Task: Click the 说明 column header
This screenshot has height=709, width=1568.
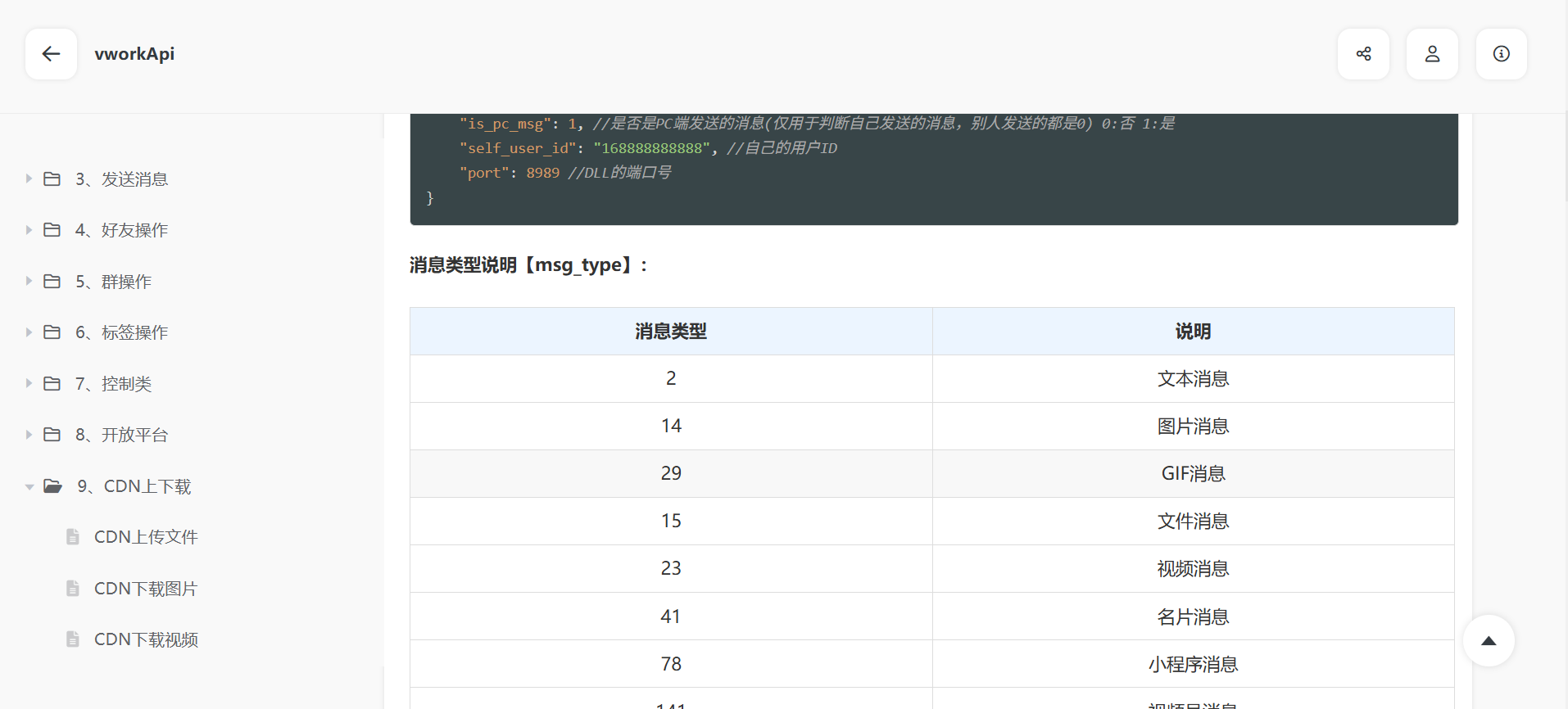Action: click(1193, 332)
